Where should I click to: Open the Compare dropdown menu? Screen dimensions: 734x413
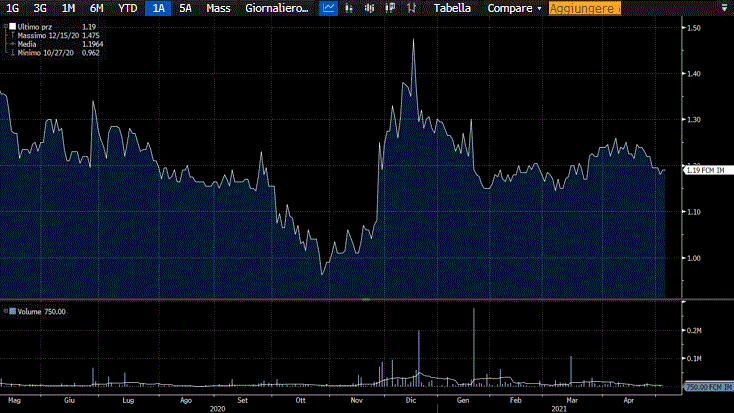[x=514, y=8]
